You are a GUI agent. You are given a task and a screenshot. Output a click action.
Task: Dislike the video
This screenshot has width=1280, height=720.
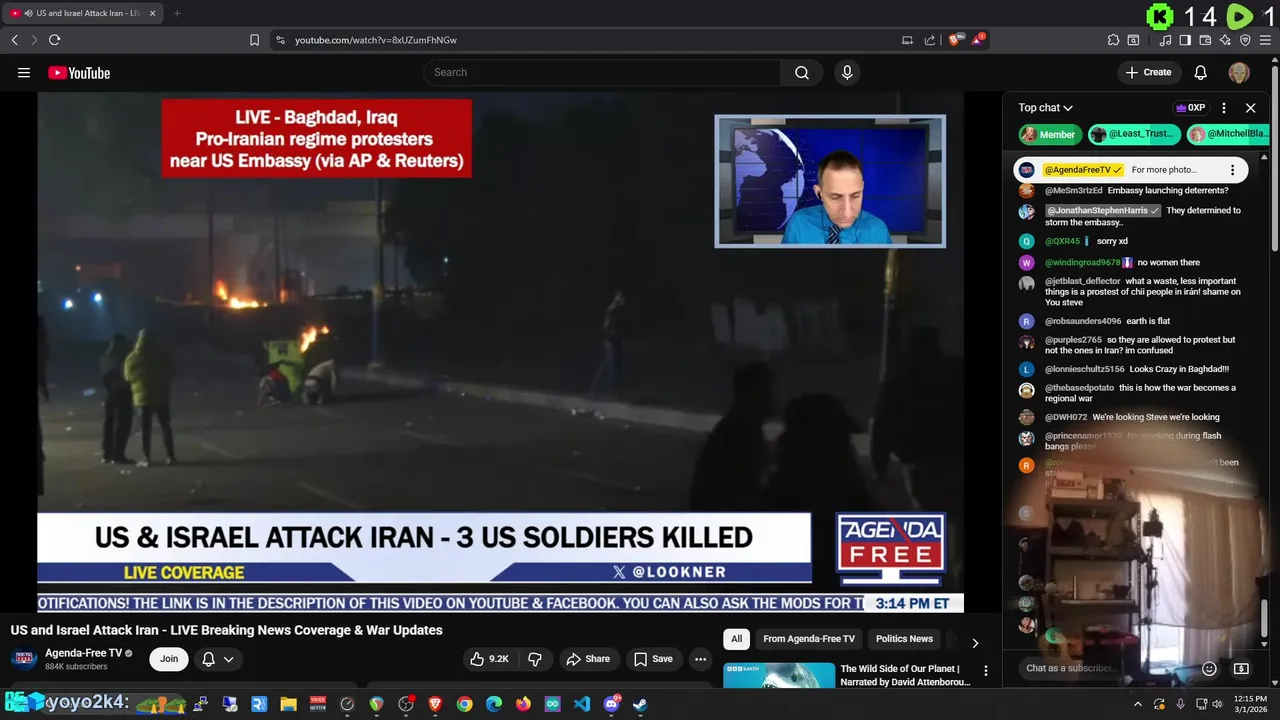tap(535, 659)
